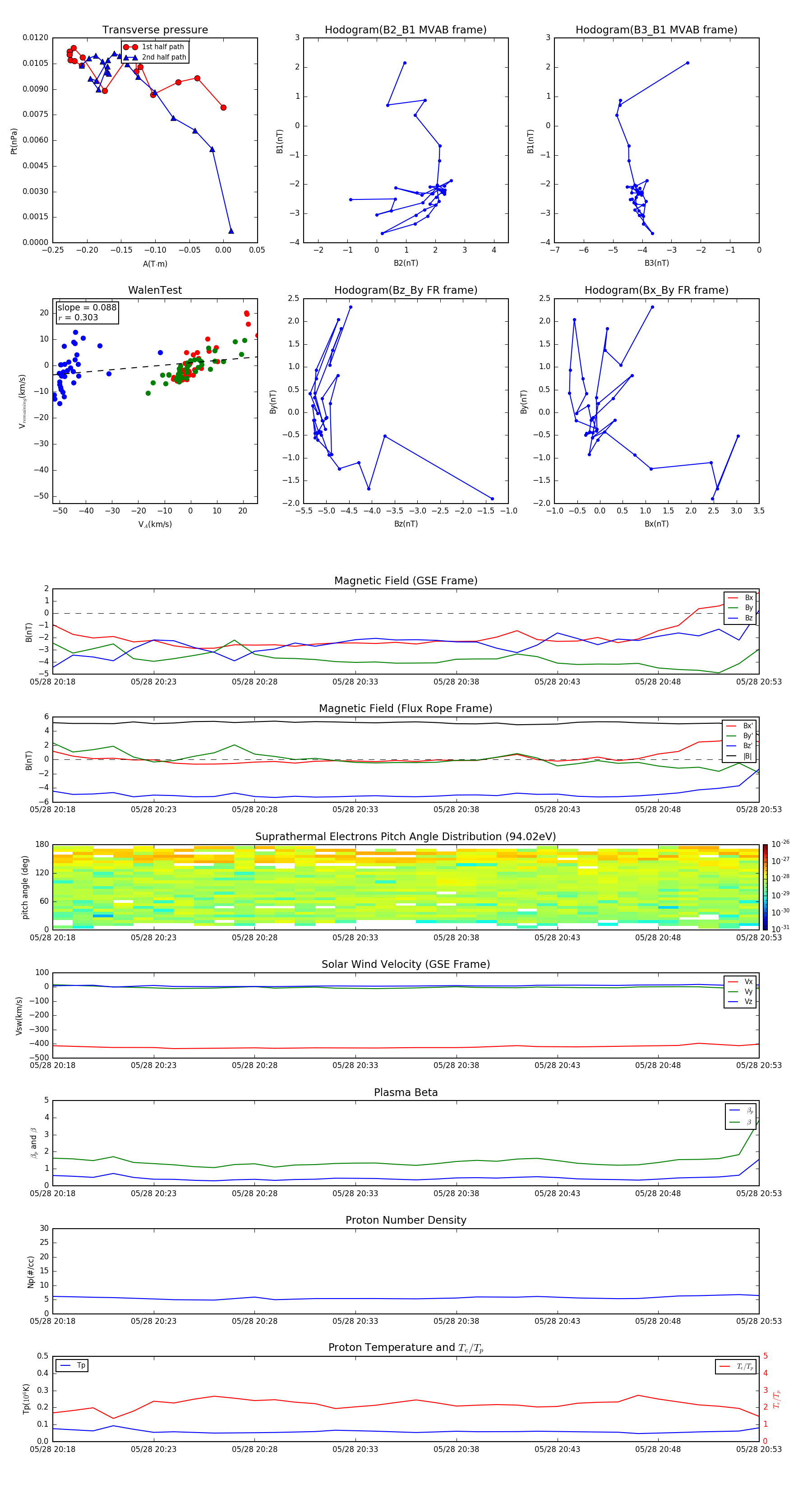
Task: Click the "Bz(nT)" x-axis label
Action: coord(406,524)
